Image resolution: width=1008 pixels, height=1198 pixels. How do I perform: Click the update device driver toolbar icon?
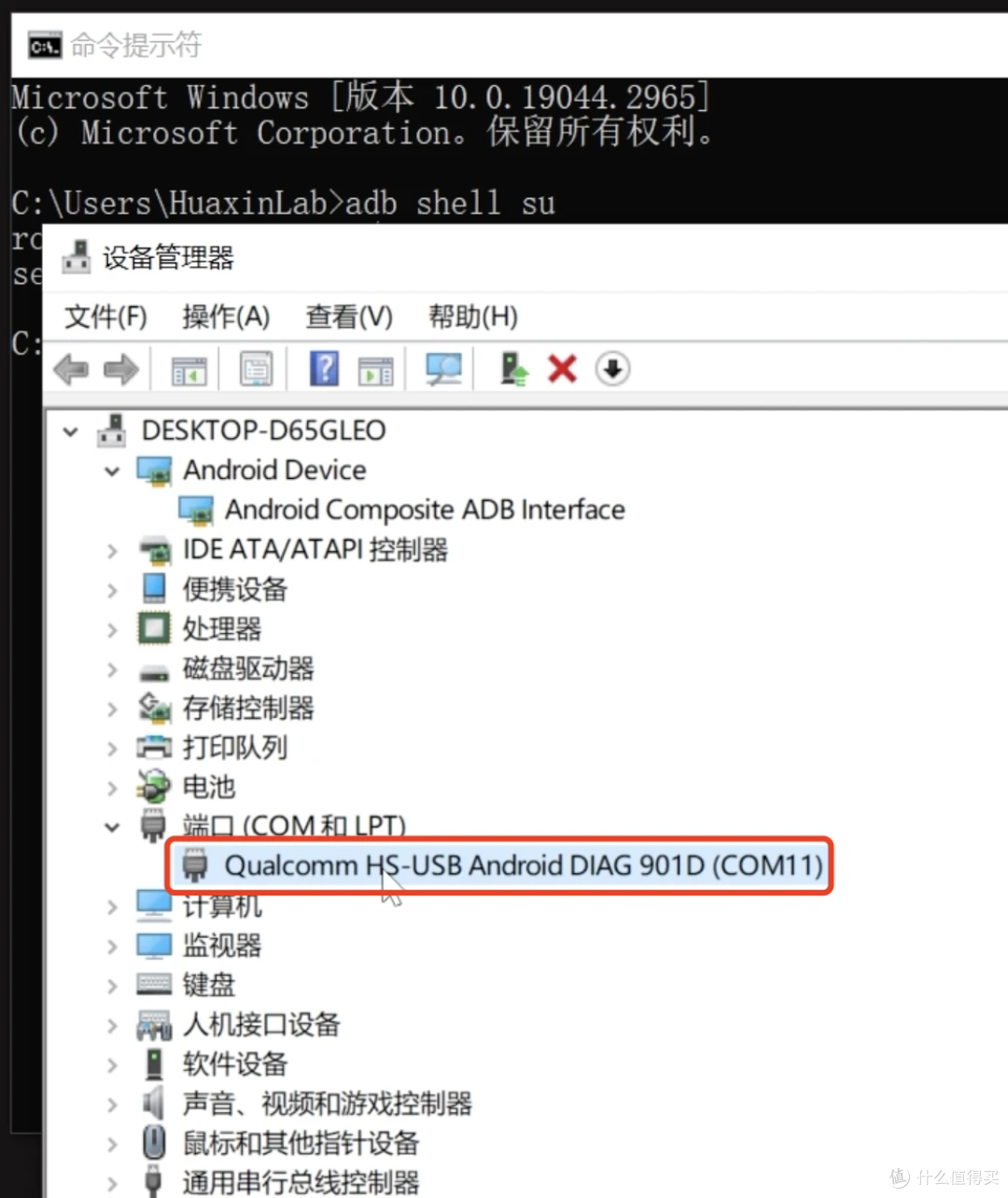513,369
